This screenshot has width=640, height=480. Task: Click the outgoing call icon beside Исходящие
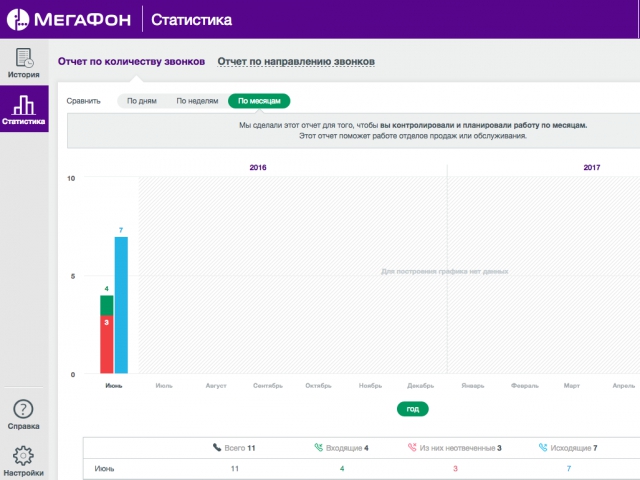point(543,447)
